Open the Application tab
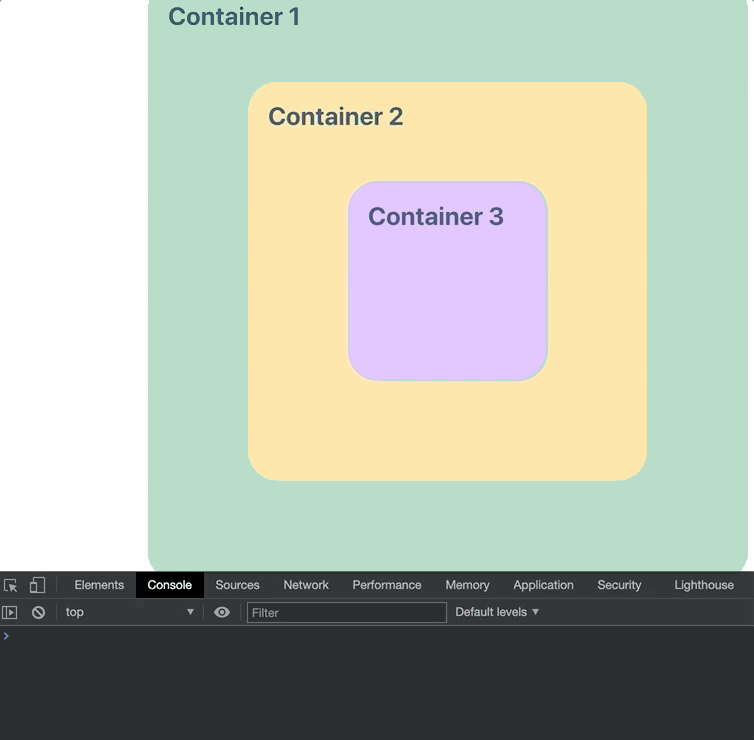754x740 pixels. [543, 585]
